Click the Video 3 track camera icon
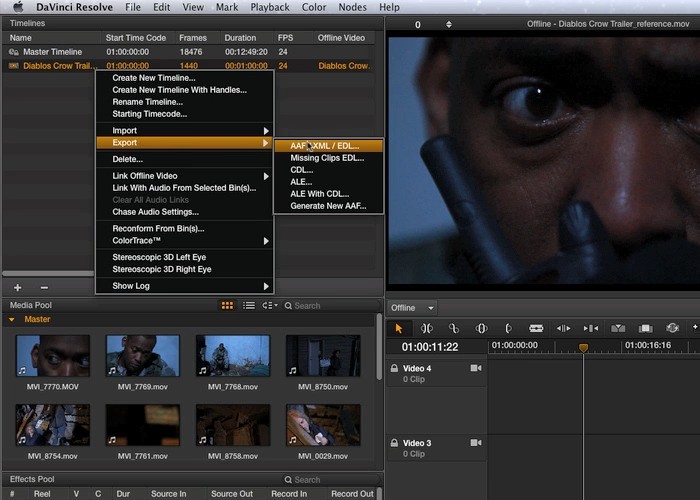 tap(476, 443)
